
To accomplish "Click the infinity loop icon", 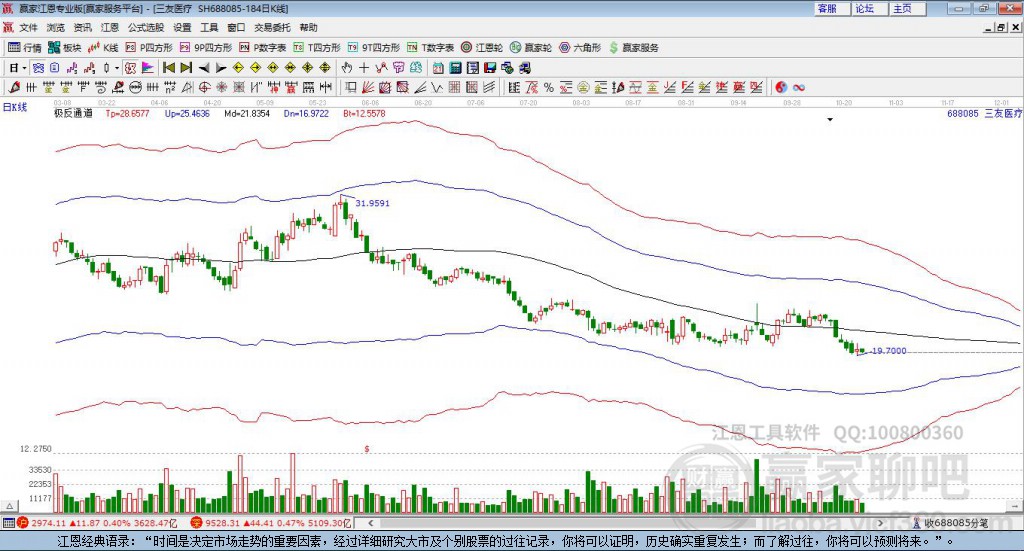I will coord(799,87).
